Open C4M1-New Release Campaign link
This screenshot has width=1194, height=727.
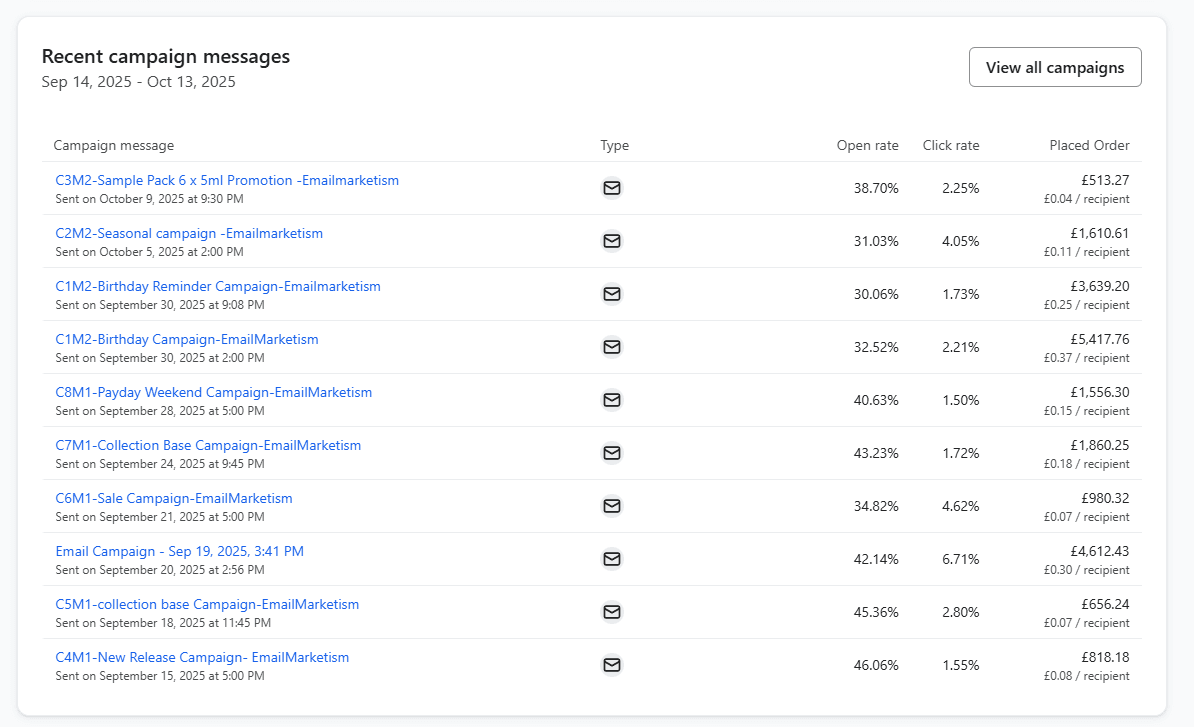[202, 658]
